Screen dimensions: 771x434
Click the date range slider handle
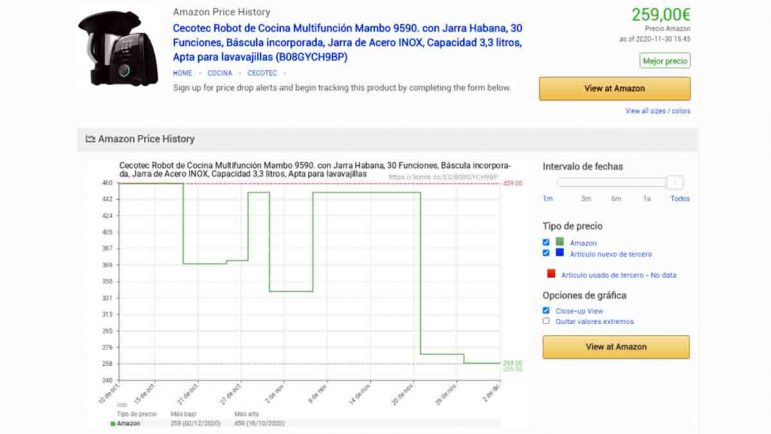(675, 182)
